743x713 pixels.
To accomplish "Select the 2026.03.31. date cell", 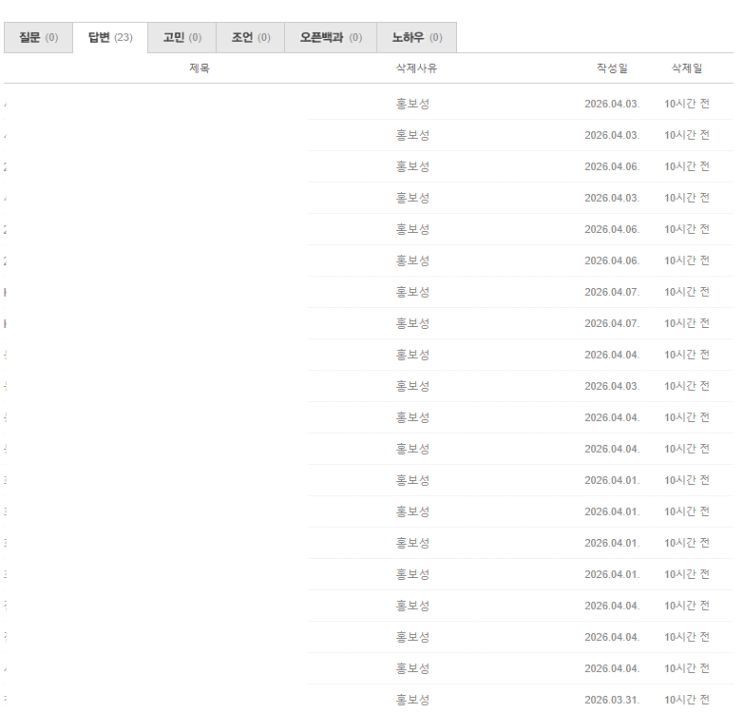I will [612, 700].
